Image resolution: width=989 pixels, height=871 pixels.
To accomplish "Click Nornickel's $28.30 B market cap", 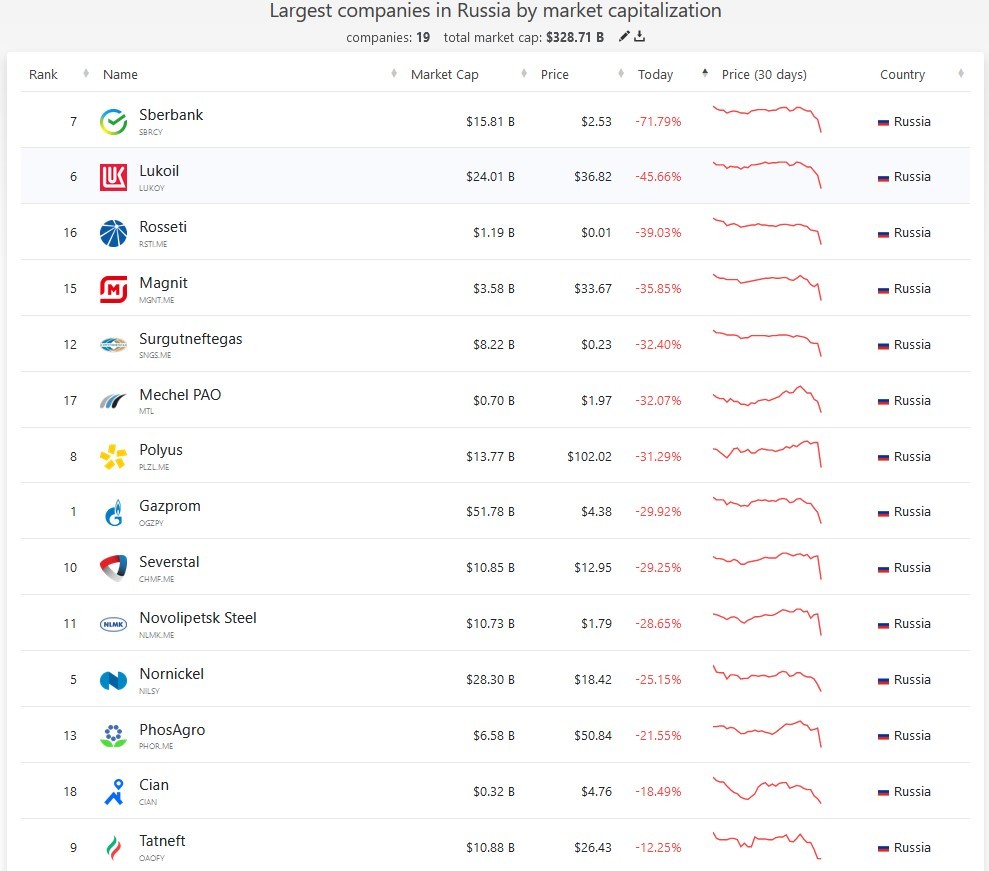I will tap(490, 680).
